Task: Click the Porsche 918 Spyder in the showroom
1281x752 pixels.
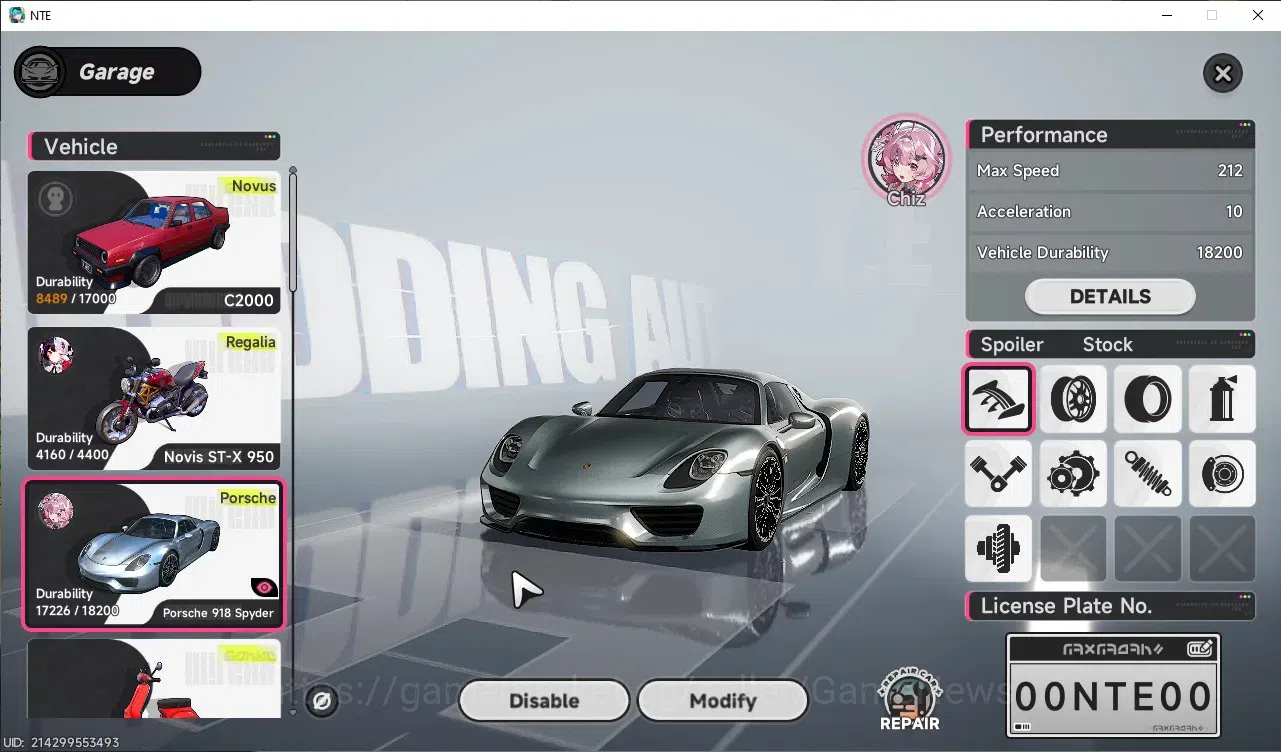Action: pos(675,458)
